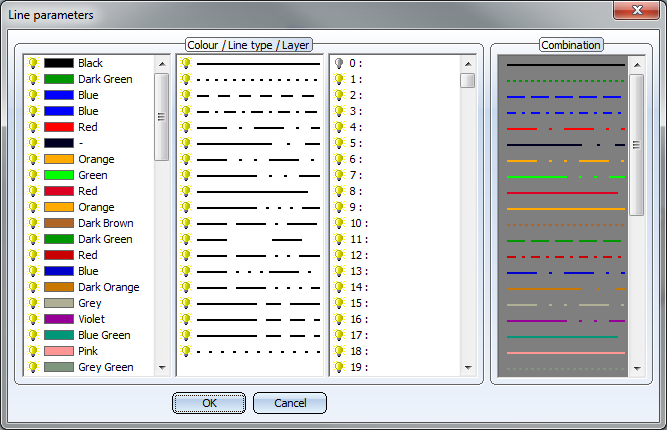667x430 pixels.
Task: Click the layer 7 lightbulb icon
Action: [339, 175]
